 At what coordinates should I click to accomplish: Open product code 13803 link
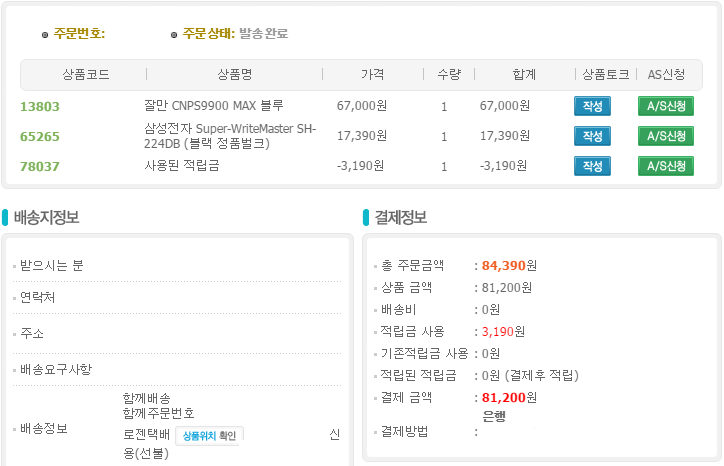tap(40, 106)
